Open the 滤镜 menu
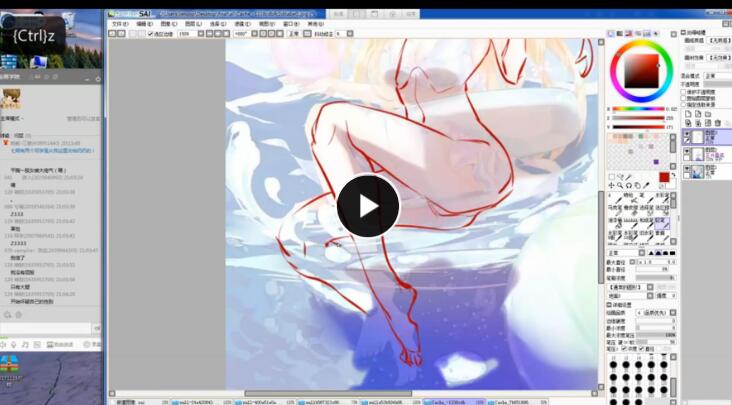732x405 pixels. pos(242,23)
